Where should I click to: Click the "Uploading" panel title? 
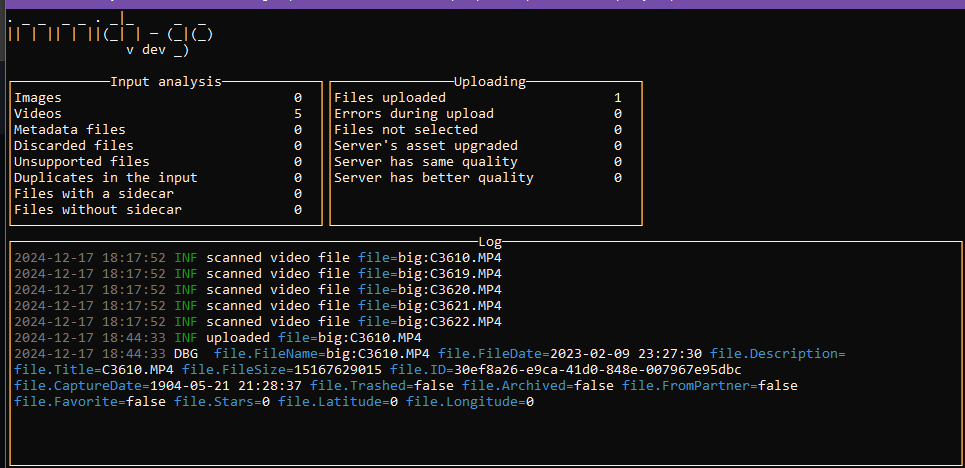pos(490,82)
